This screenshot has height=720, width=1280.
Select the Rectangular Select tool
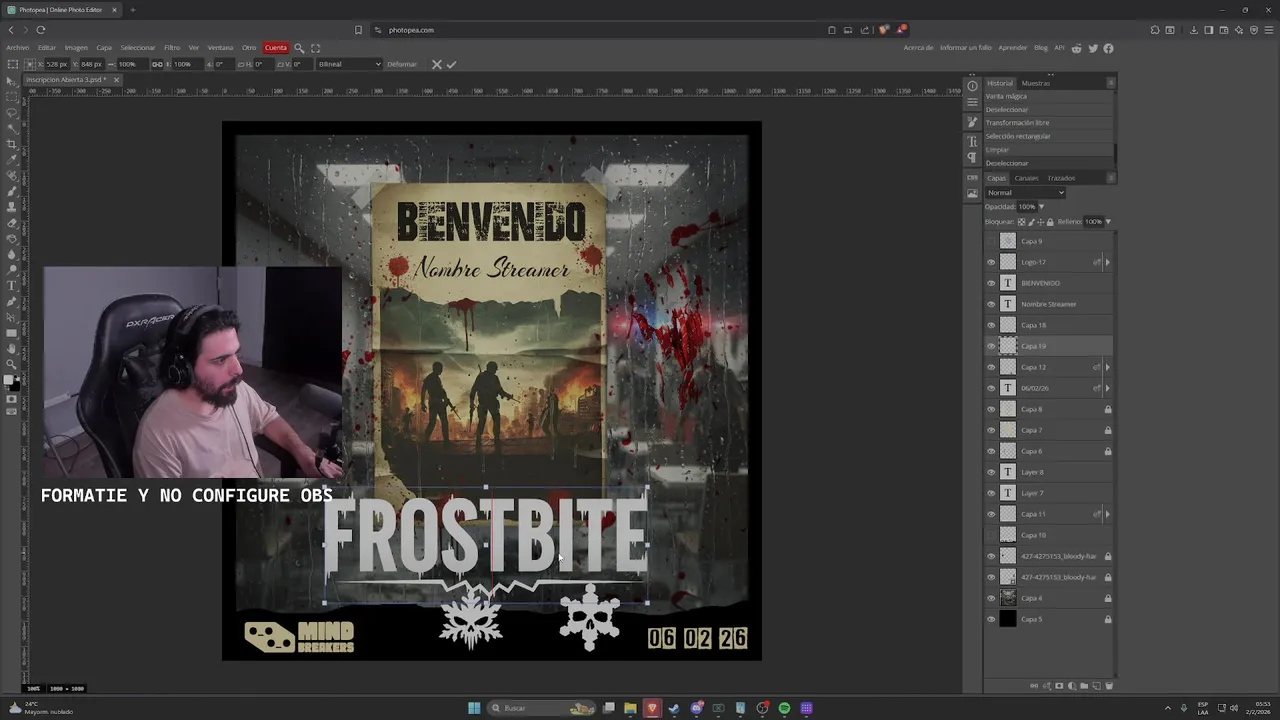point(12,97)
